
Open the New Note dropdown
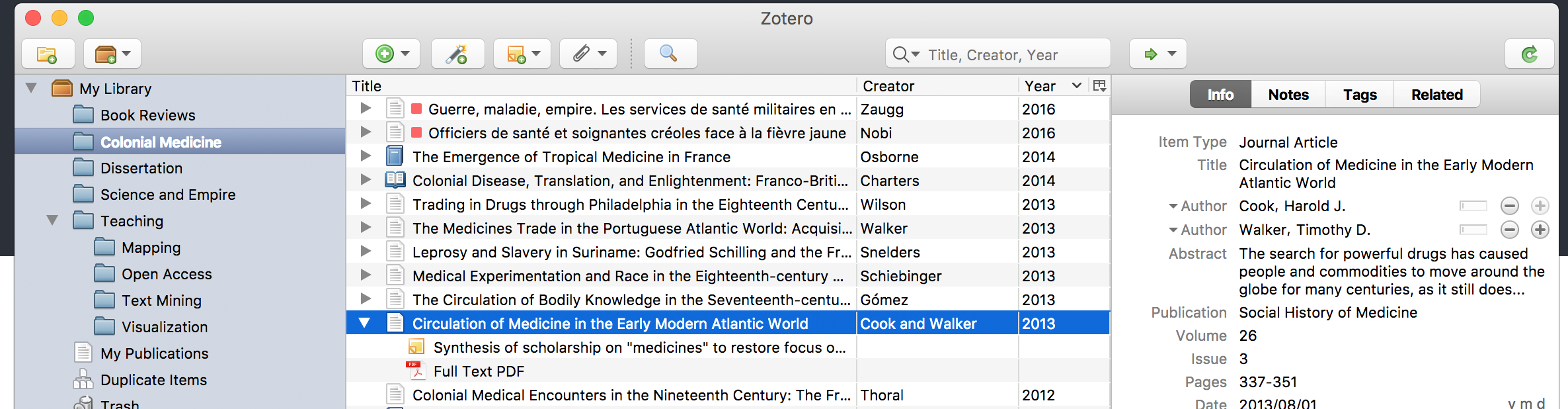pyautogui.click(x=522, y=54)
